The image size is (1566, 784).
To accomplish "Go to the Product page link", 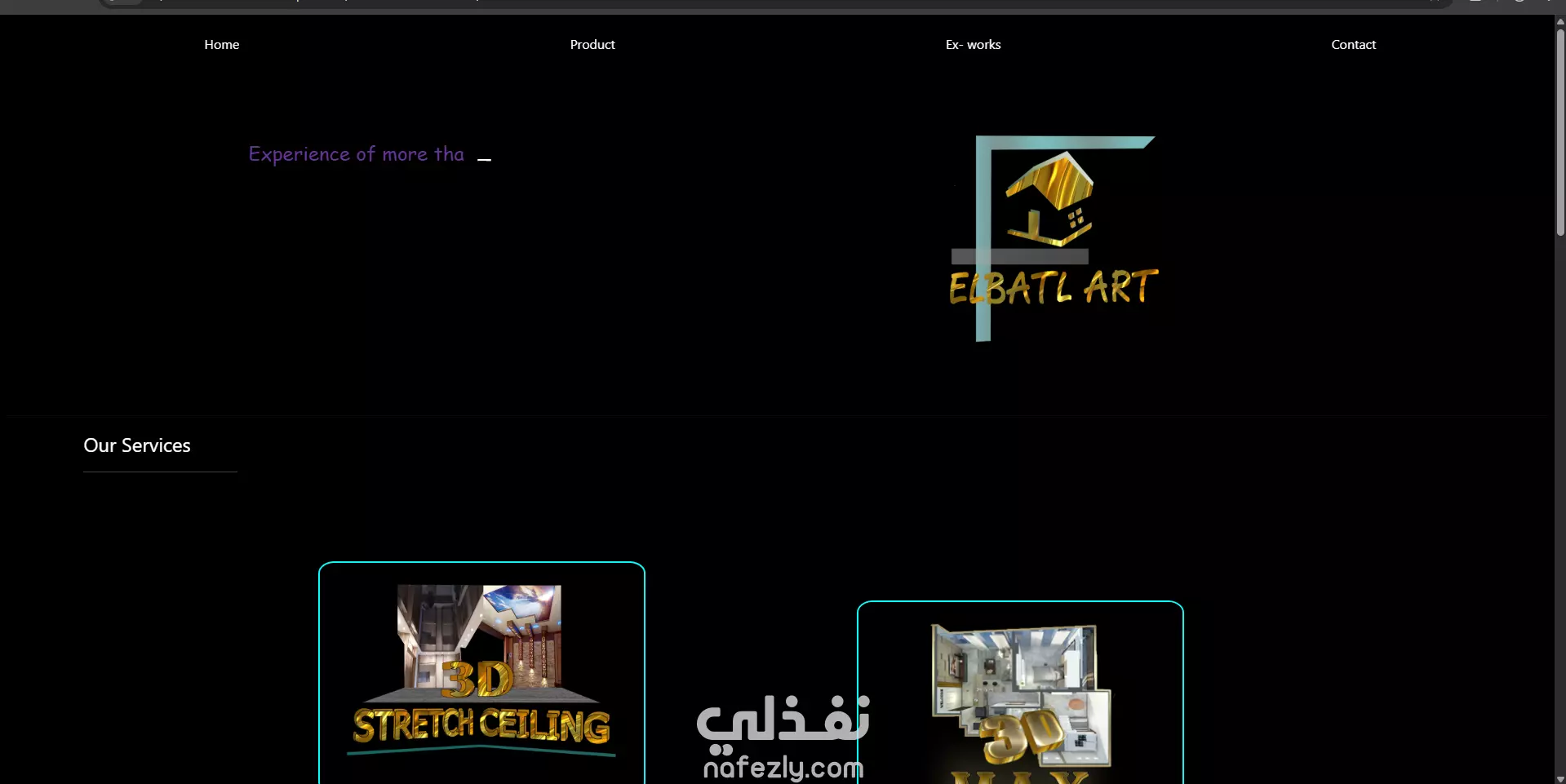I will click(592, 45).
